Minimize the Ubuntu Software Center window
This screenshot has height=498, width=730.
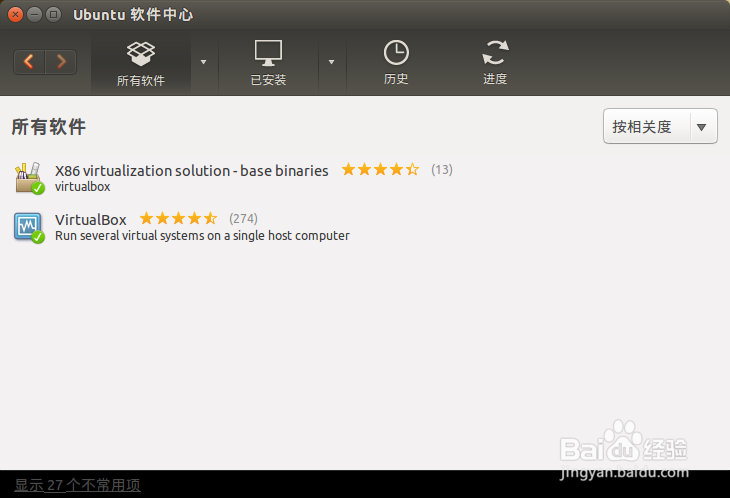coord(34,15)
